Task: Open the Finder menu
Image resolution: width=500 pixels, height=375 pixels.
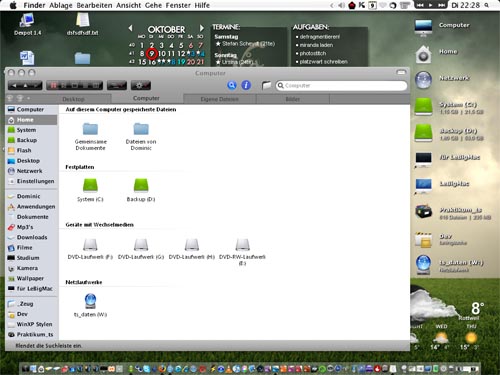Action: click(x=34, y=5)
